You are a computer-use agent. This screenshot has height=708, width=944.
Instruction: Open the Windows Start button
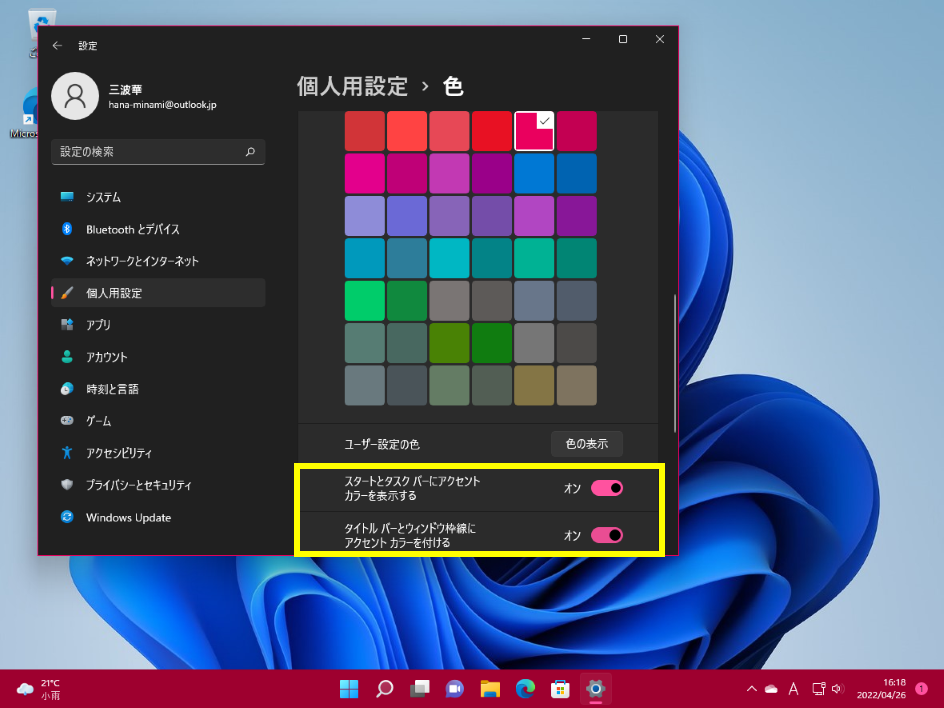coord(349,689)
